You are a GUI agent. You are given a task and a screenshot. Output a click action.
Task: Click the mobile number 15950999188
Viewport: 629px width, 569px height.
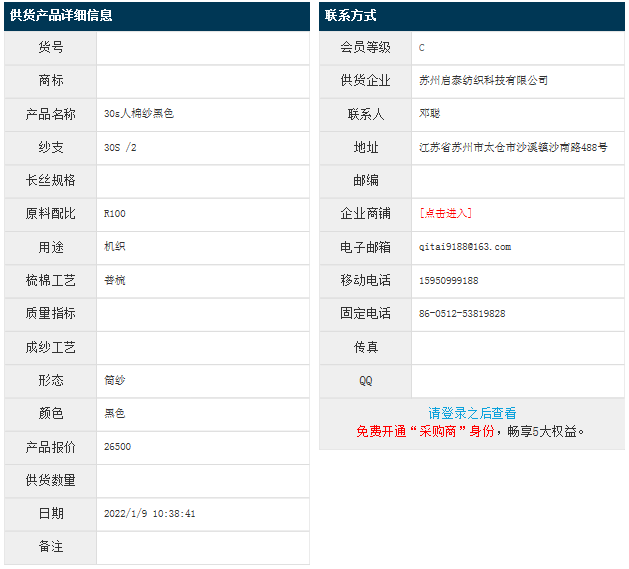pos(449,280)
